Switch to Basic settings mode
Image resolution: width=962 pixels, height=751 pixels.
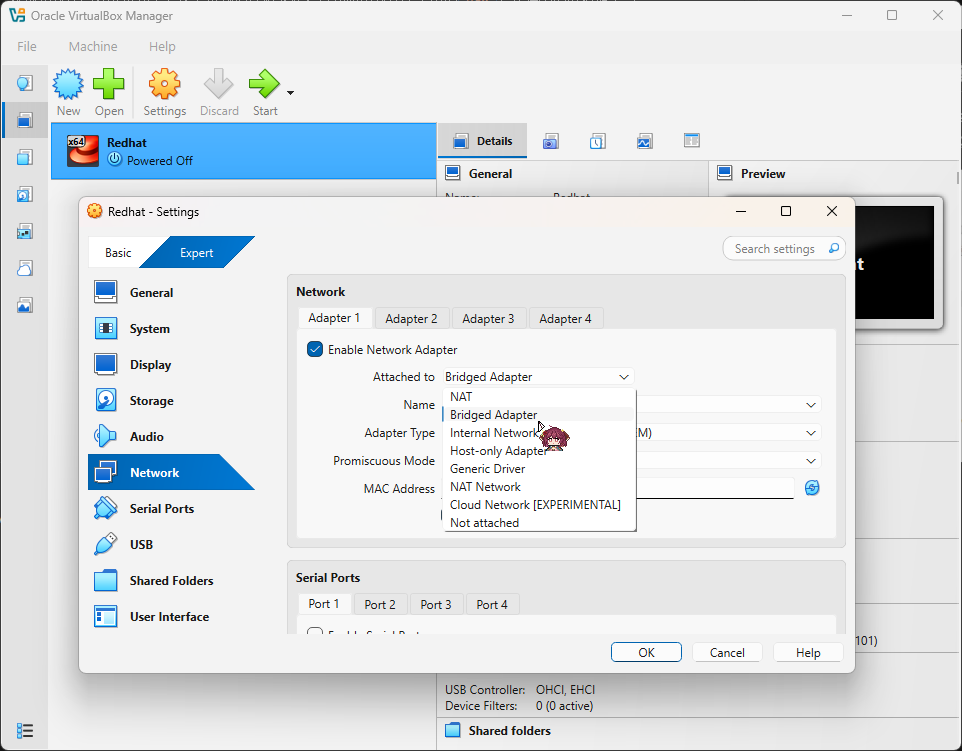click(118, 253)
